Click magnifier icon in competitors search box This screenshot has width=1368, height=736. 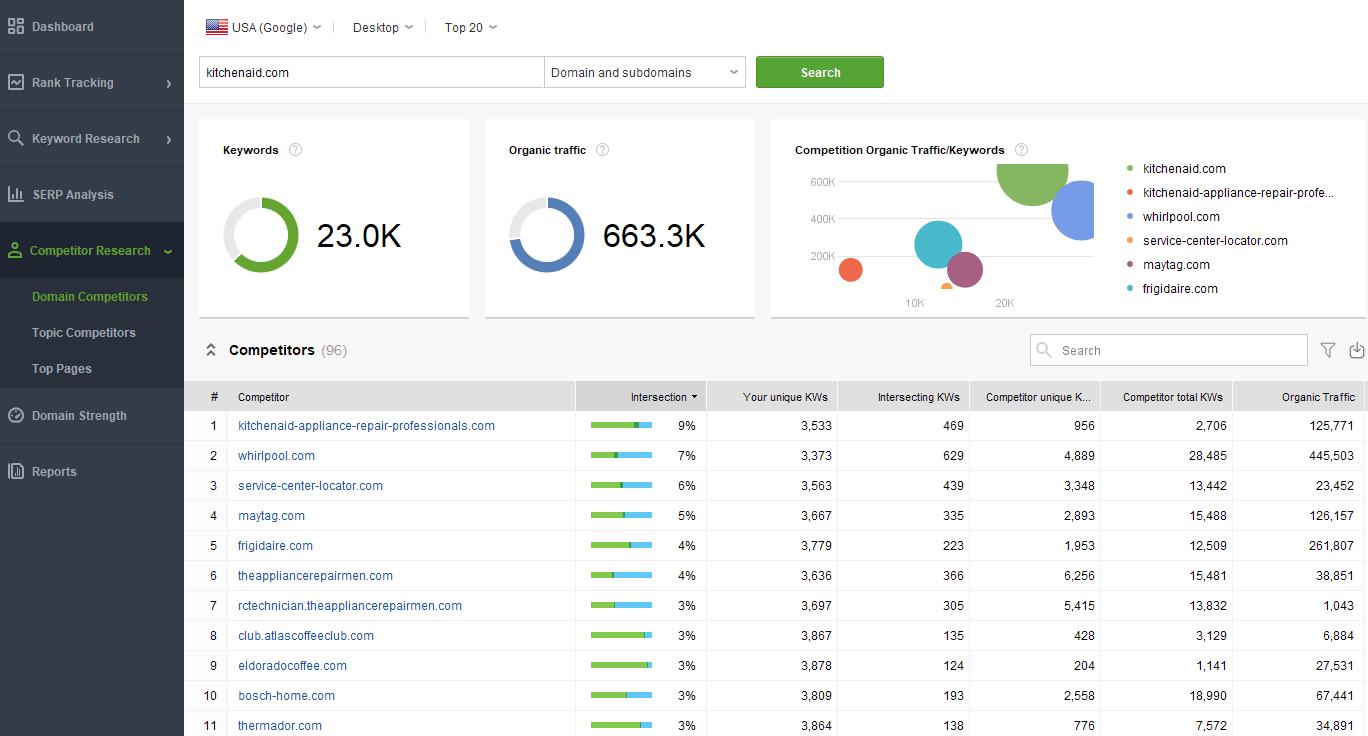(x=1045, y=350)
